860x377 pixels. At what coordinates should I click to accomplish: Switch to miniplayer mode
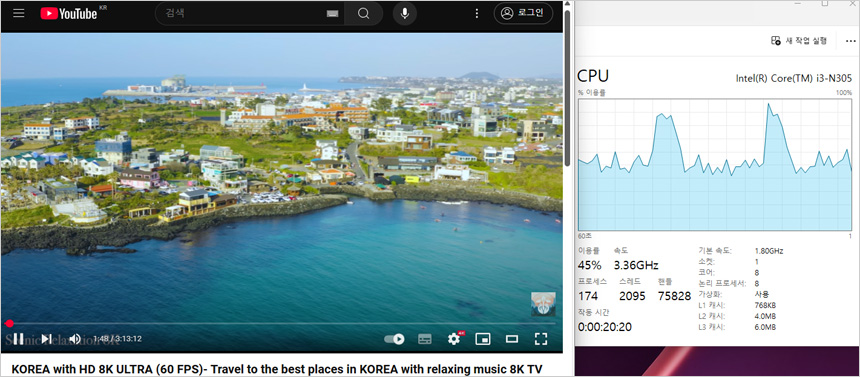tap(483, 339)
